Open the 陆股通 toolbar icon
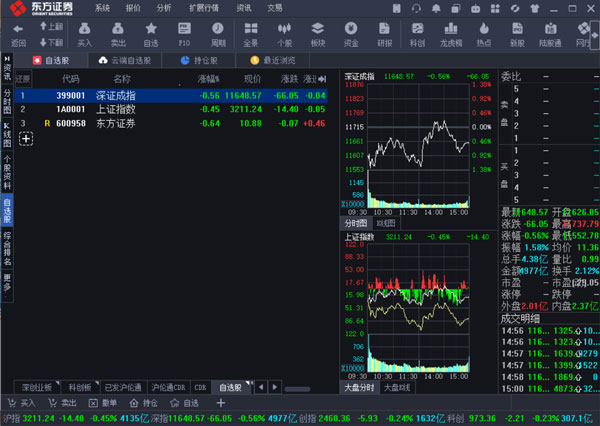 [x=550, y=29]
